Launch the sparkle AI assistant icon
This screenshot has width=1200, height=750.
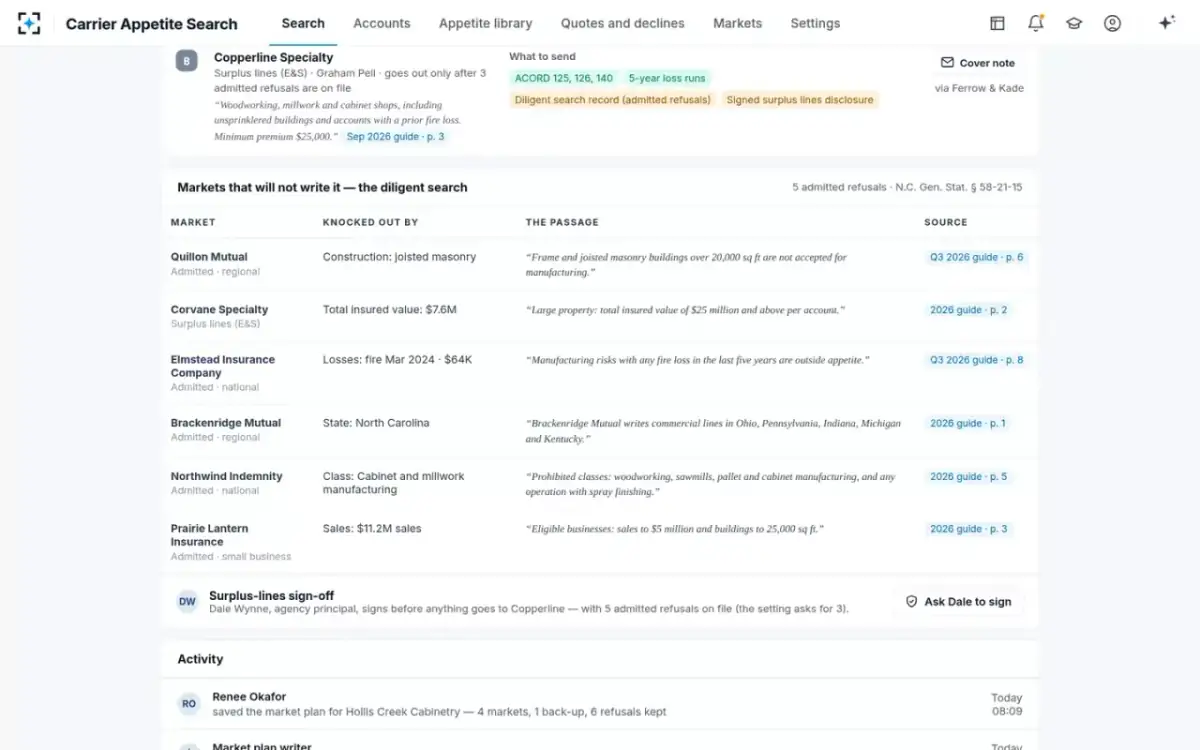click(x=1166, y=23)
